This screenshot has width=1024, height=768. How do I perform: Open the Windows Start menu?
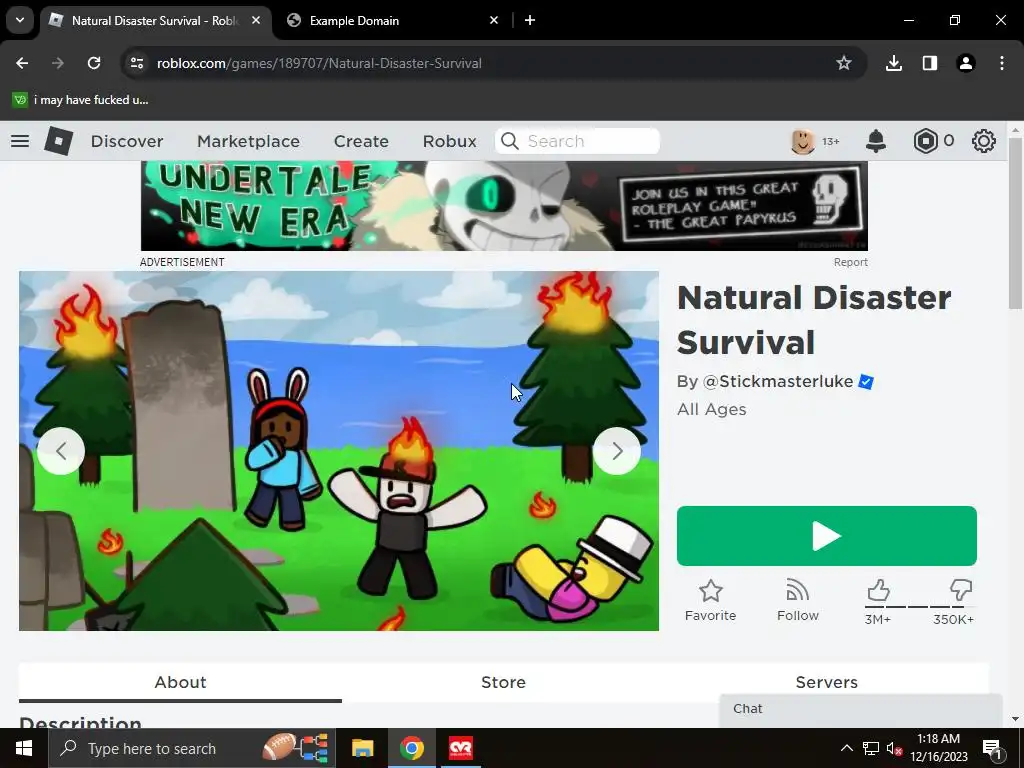point(24,748)
